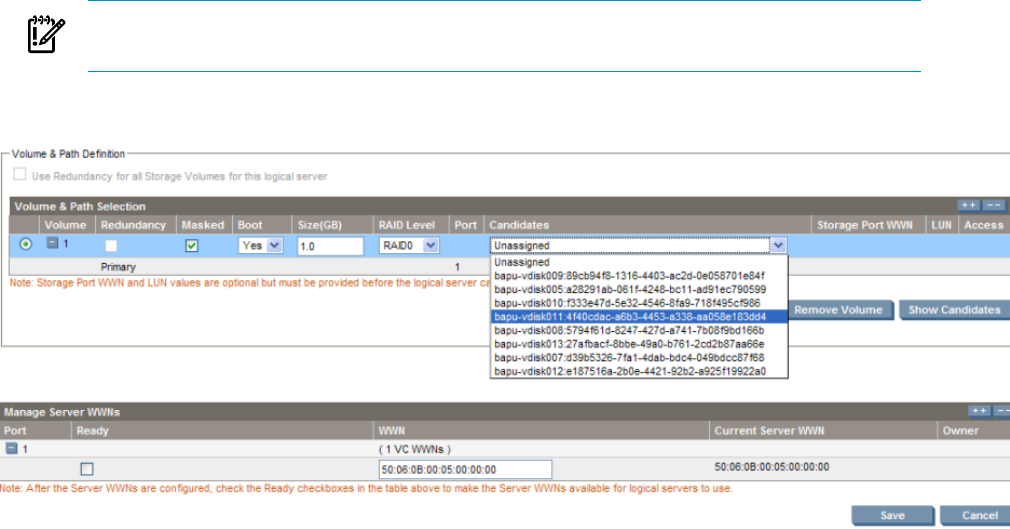The width and height of the screenshot is (1010, 529).
Task: Toggle Use Redundancy for all Storage Volumes
Action: click(21, 177)
